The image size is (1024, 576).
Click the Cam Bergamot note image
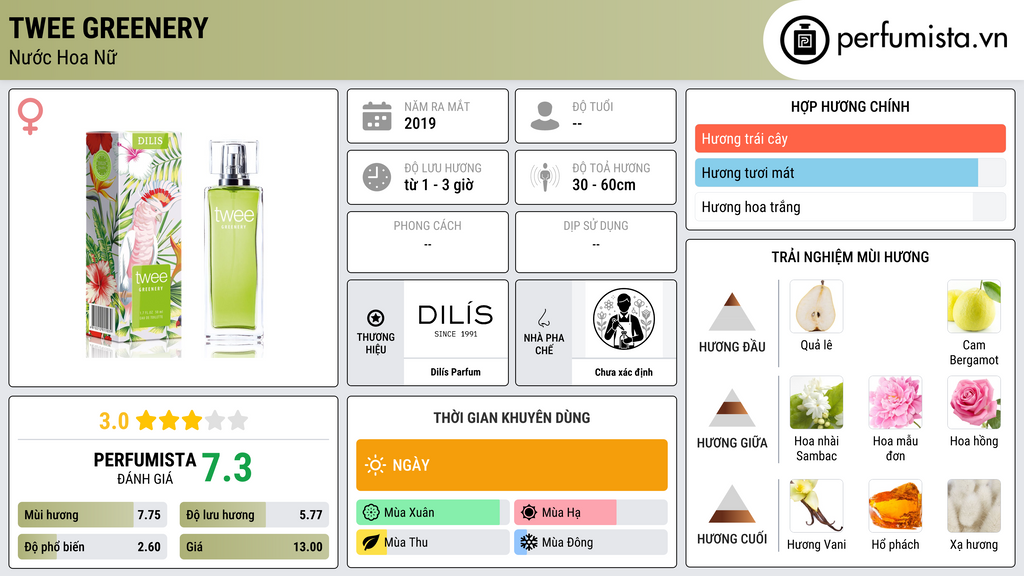point(974,306)
